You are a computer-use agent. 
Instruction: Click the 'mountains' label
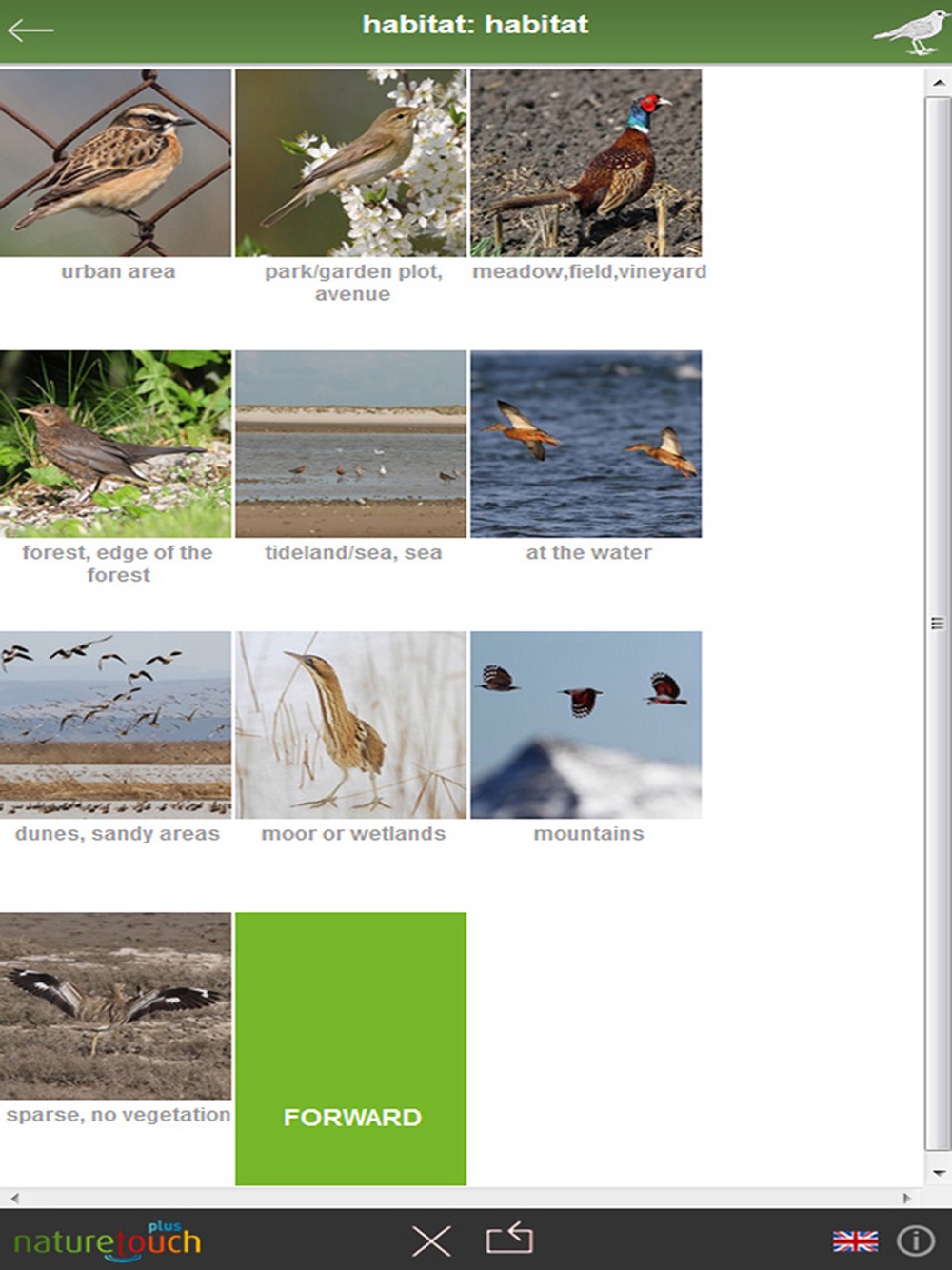[588, 834]
